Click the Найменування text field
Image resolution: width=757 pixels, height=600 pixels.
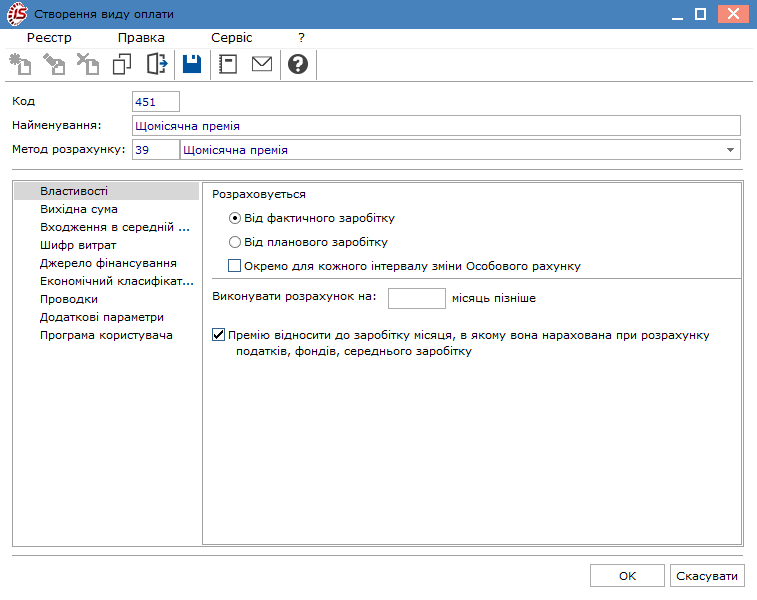click(436, 126)
